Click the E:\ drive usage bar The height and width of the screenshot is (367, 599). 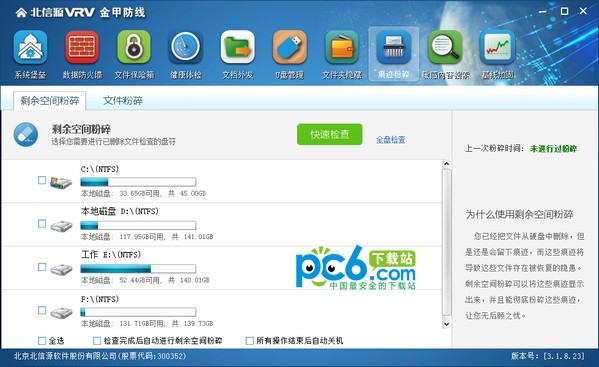tap(138, 269)
